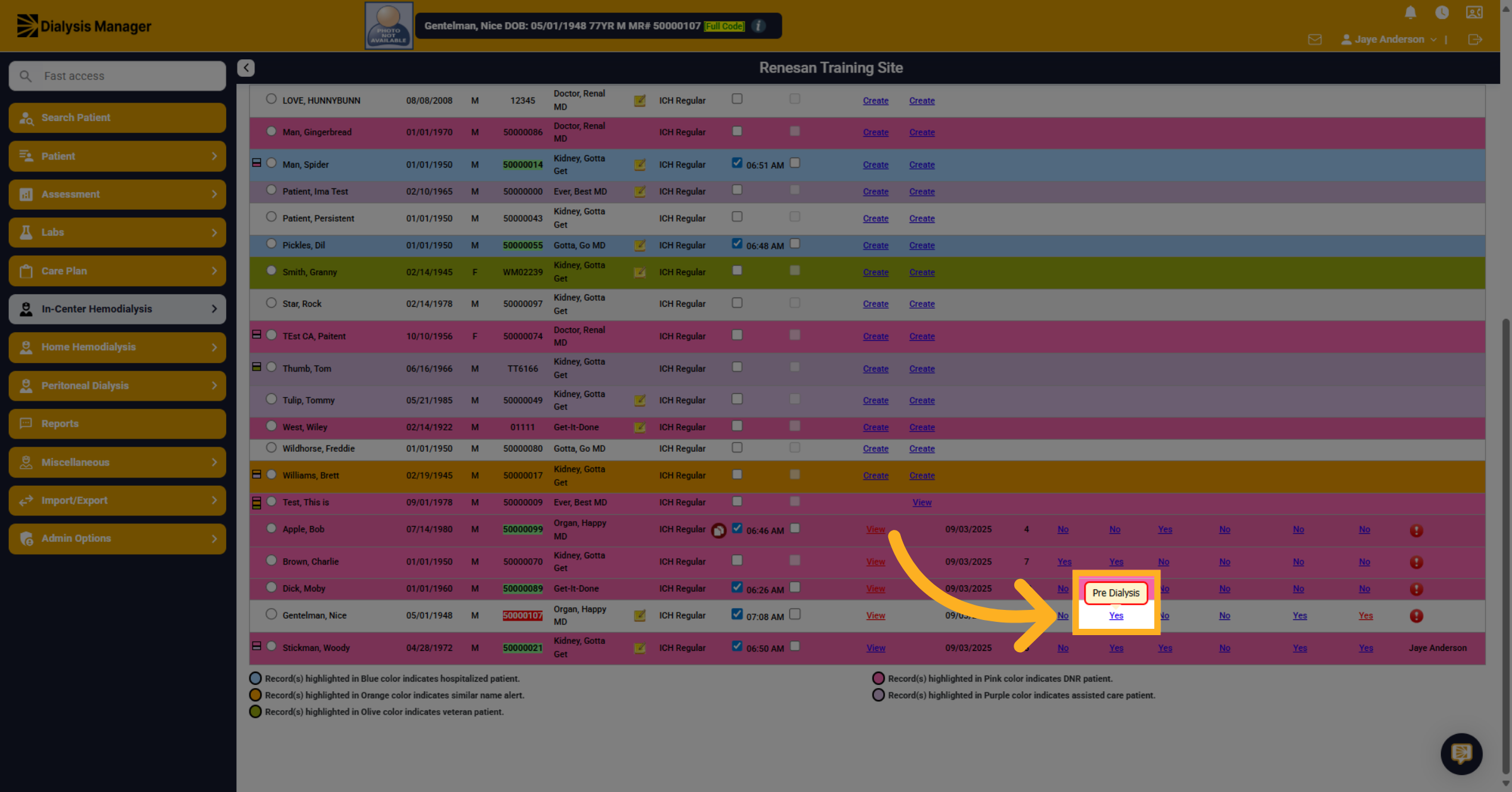Screen dimensions: 1512x792
Task: Click the status icon beside ICH Regular for Apple, Bob
Action: pyautogui.click(x=718, y=531)
